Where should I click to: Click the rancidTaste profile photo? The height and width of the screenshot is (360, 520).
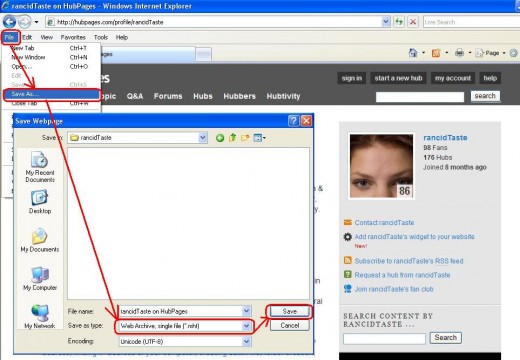point(381,166)
